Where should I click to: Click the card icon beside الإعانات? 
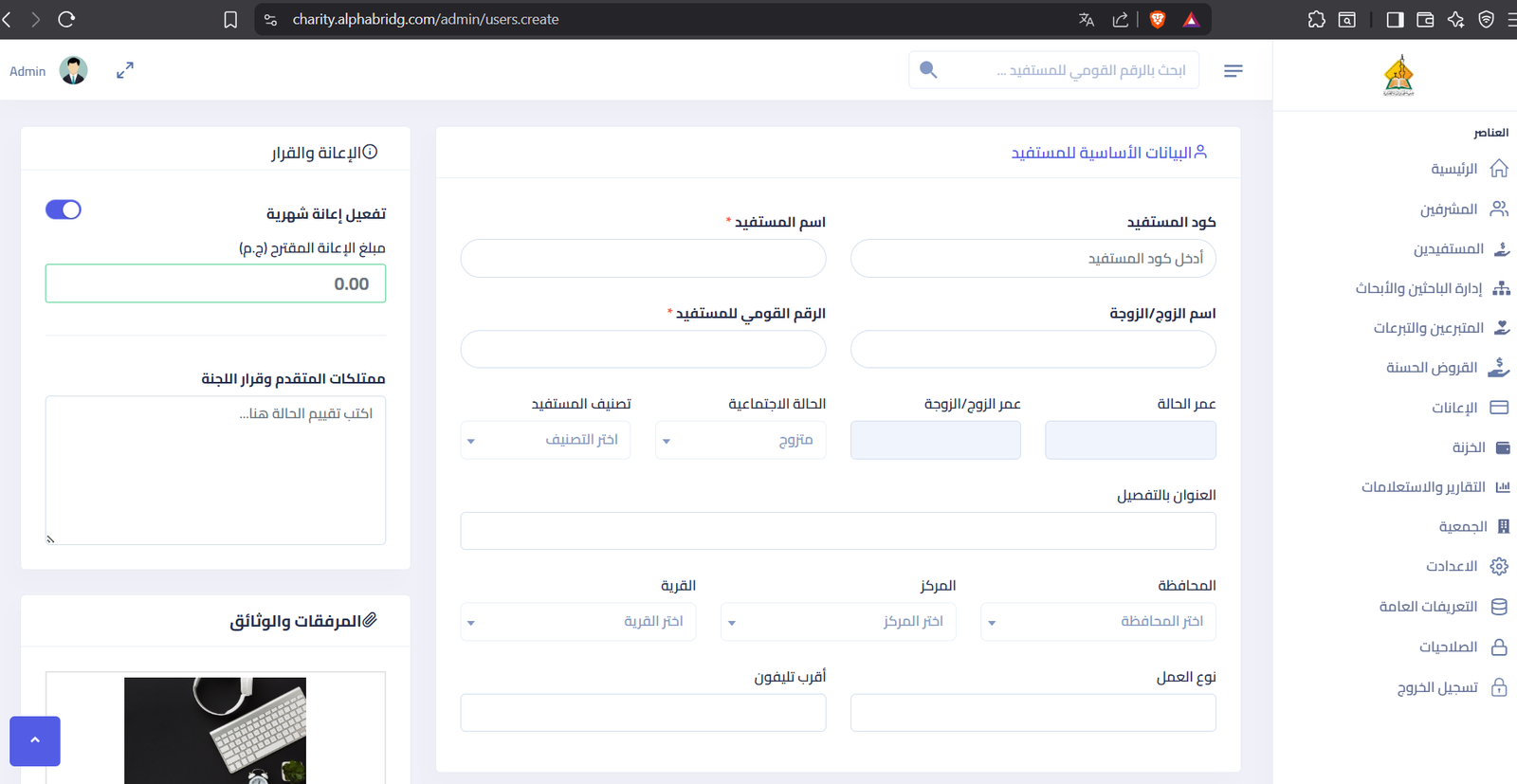[x=1499, y=408]
